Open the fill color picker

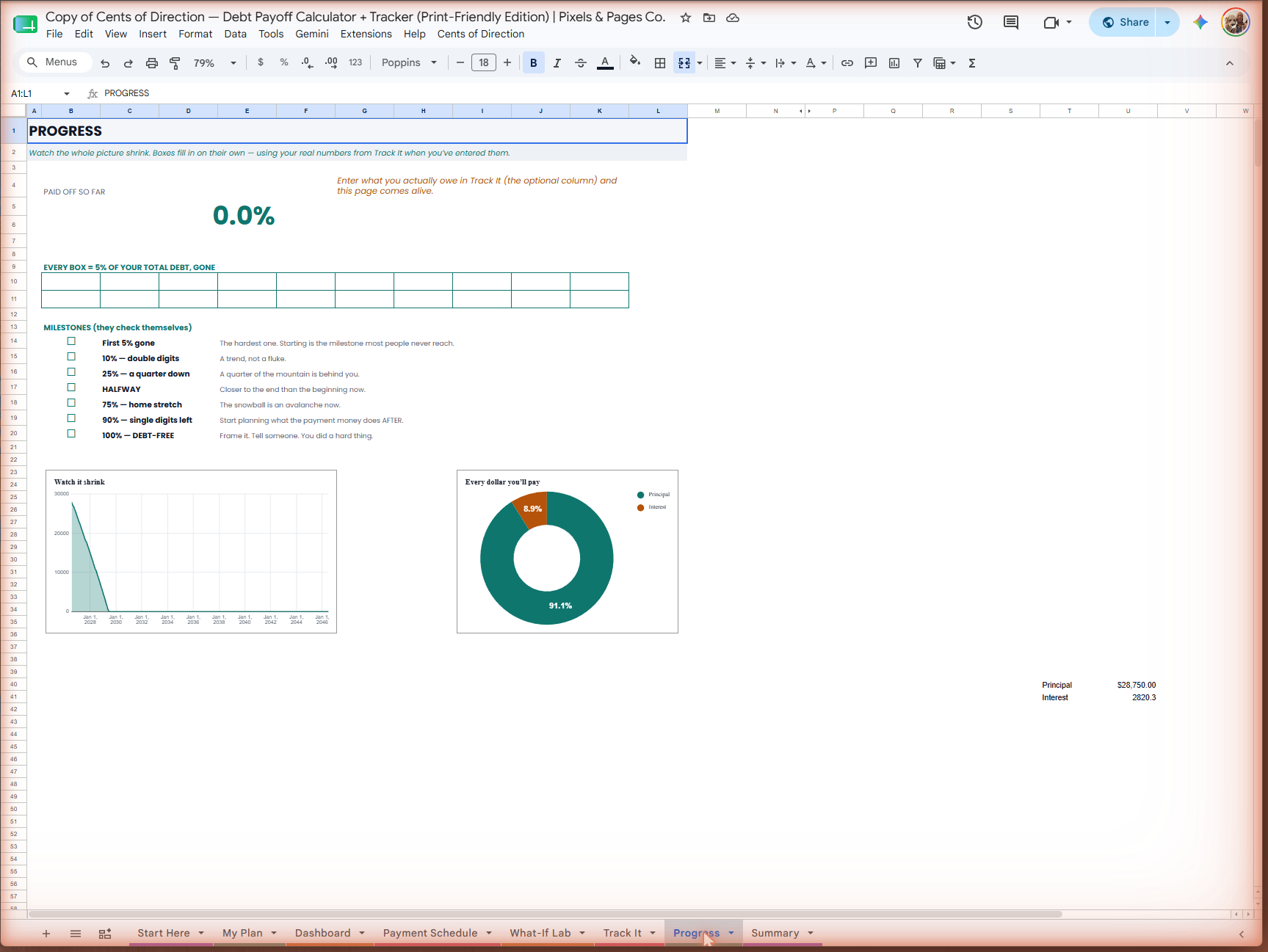(x=635, y=62)
